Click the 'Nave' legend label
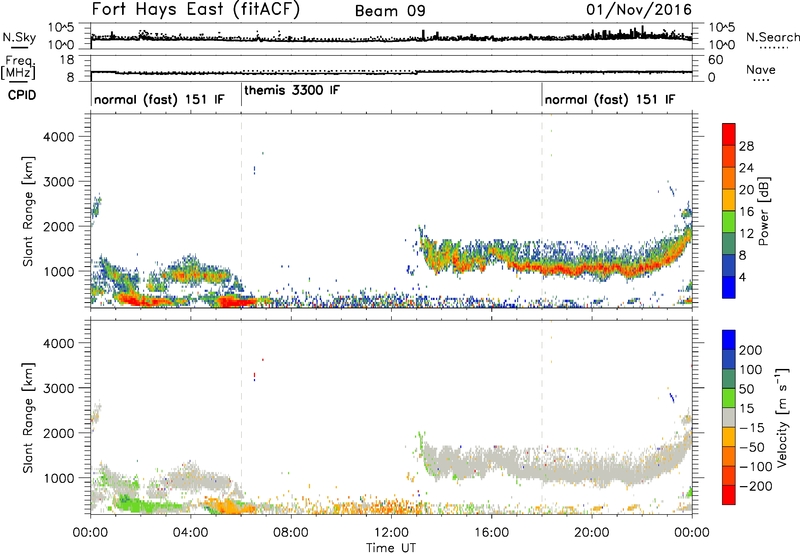Viewport: 800px width, 554px height. point(761,69)
